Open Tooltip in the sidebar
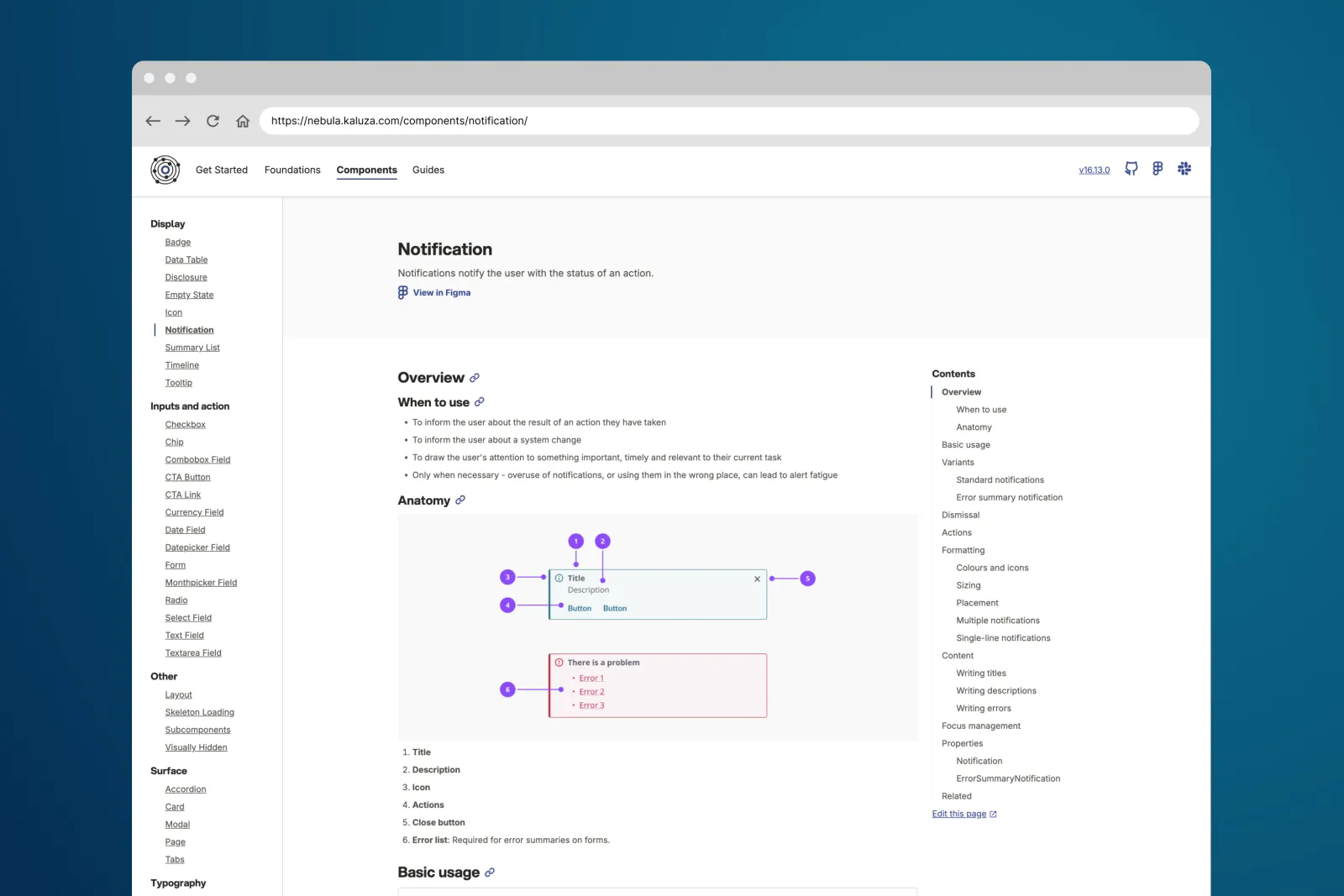 tap(179, 383)
